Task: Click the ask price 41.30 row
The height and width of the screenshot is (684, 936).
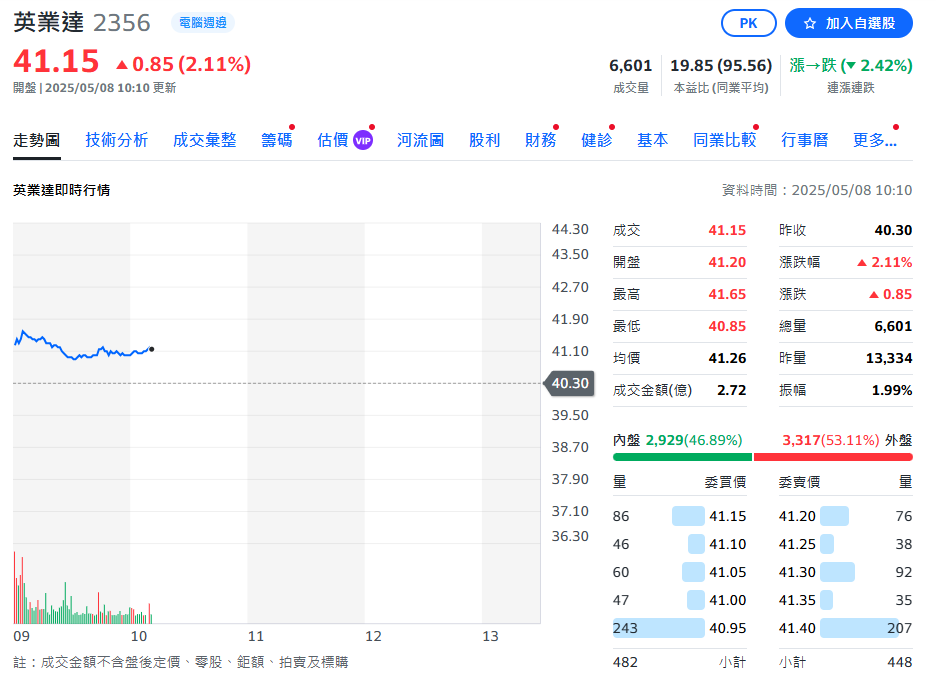Action: 845,572
